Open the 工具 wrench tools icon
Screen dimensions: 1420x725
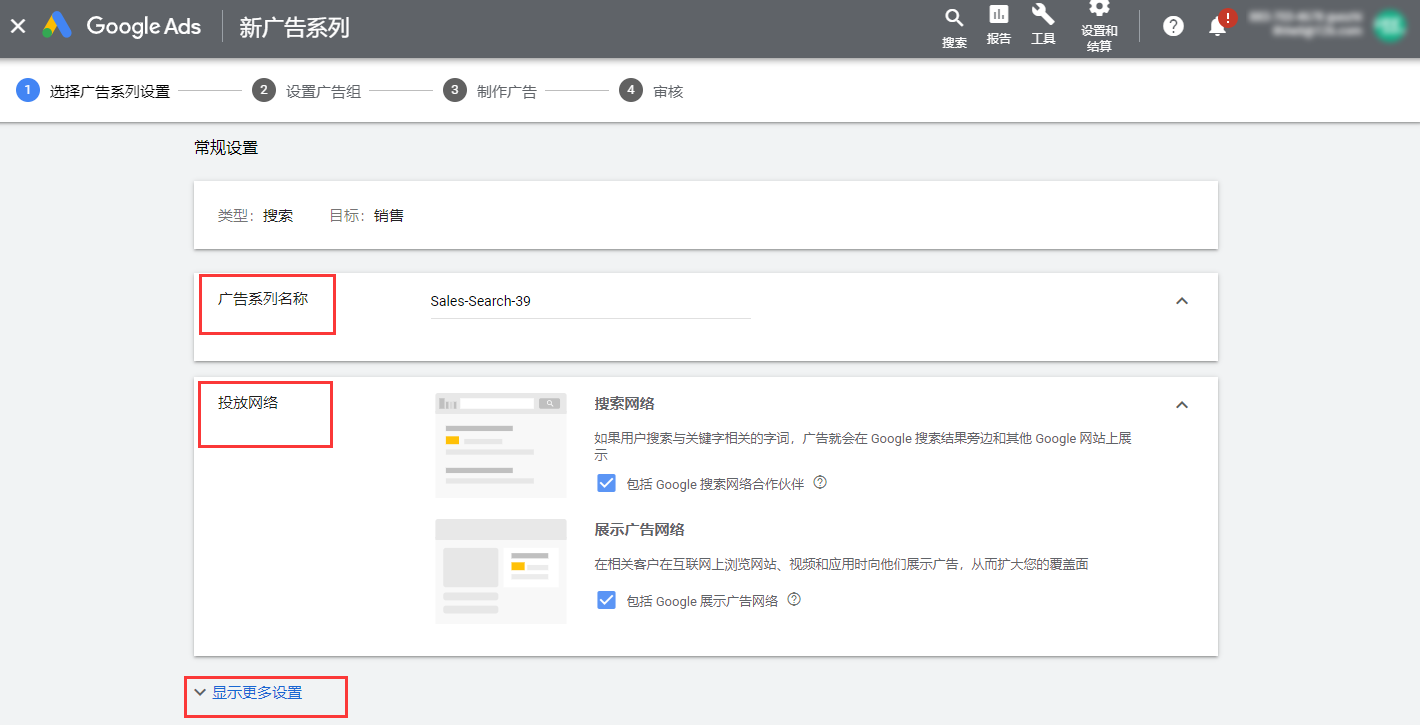pos(1043,24)
